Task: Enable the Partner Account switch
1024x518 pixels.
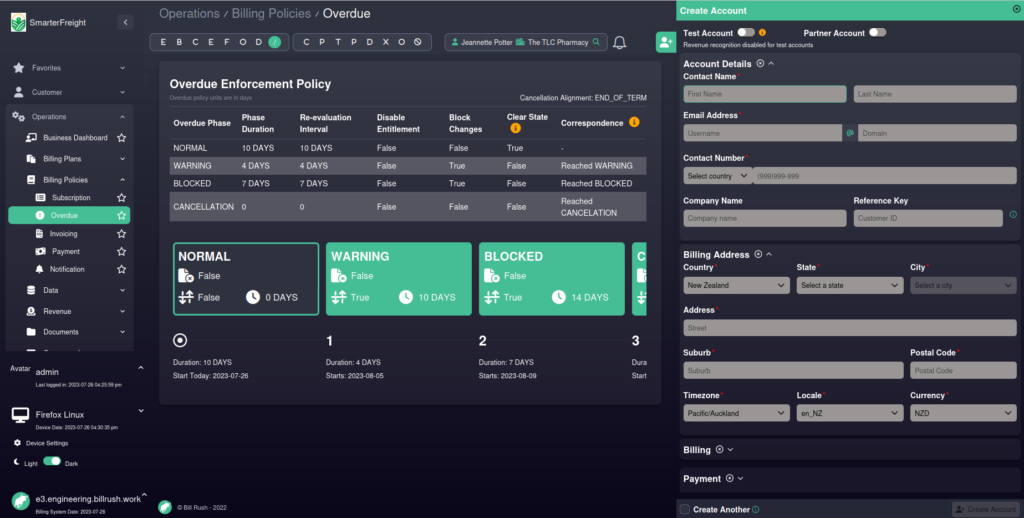Action: (877, 32)
